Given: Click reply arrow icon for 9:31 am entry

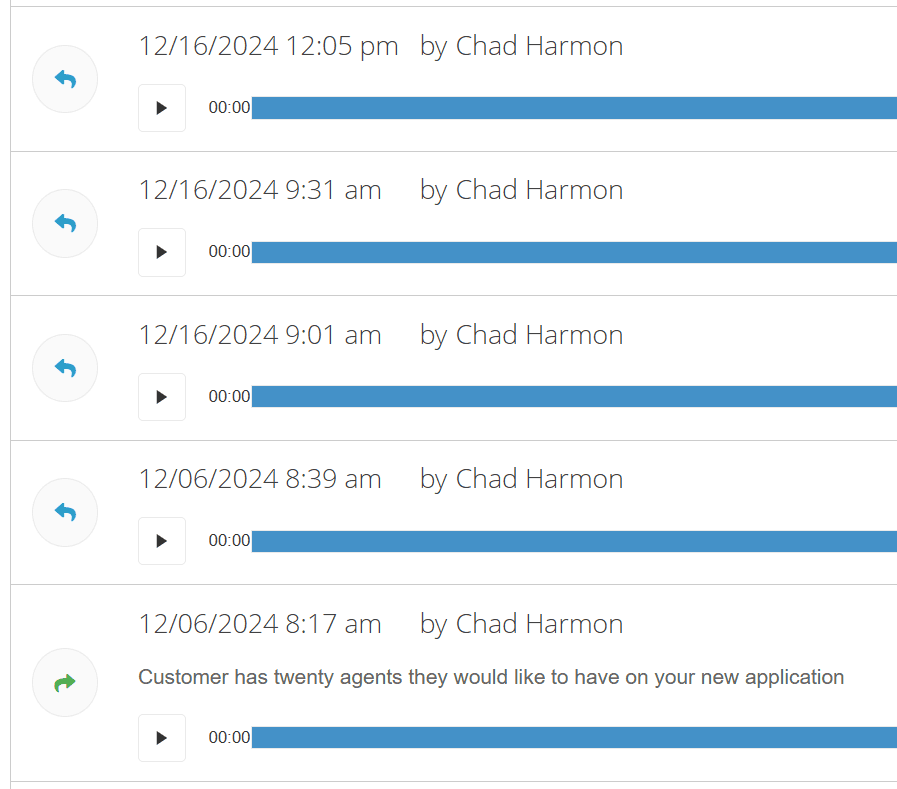Looking at the screenshot, I should pos(65,224).
